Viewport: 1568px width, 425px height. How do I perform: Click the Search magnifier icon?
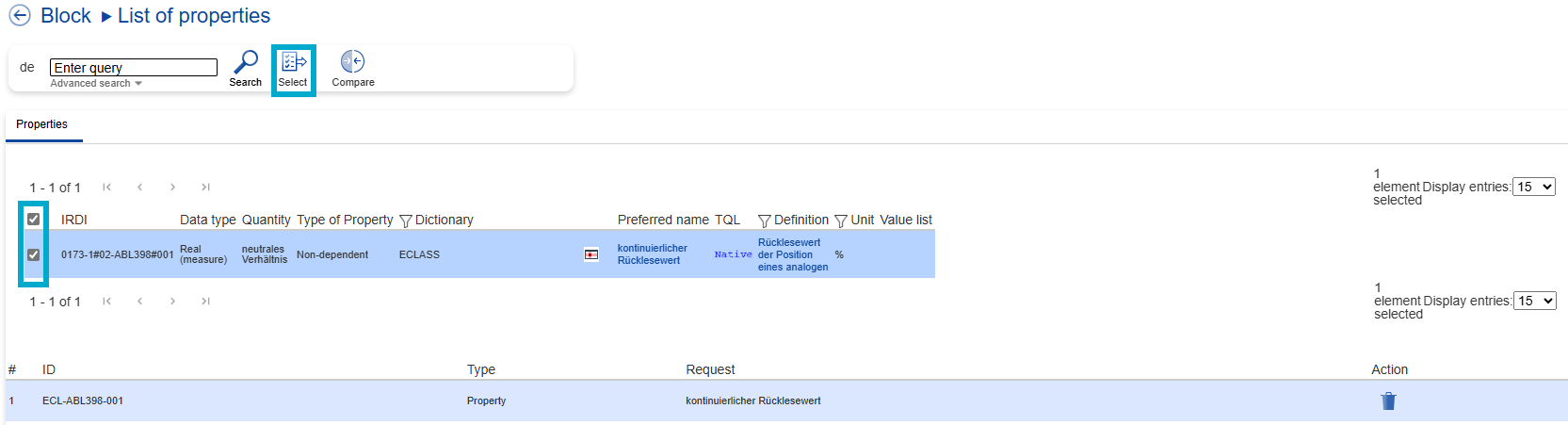click(x=246, y=63)
